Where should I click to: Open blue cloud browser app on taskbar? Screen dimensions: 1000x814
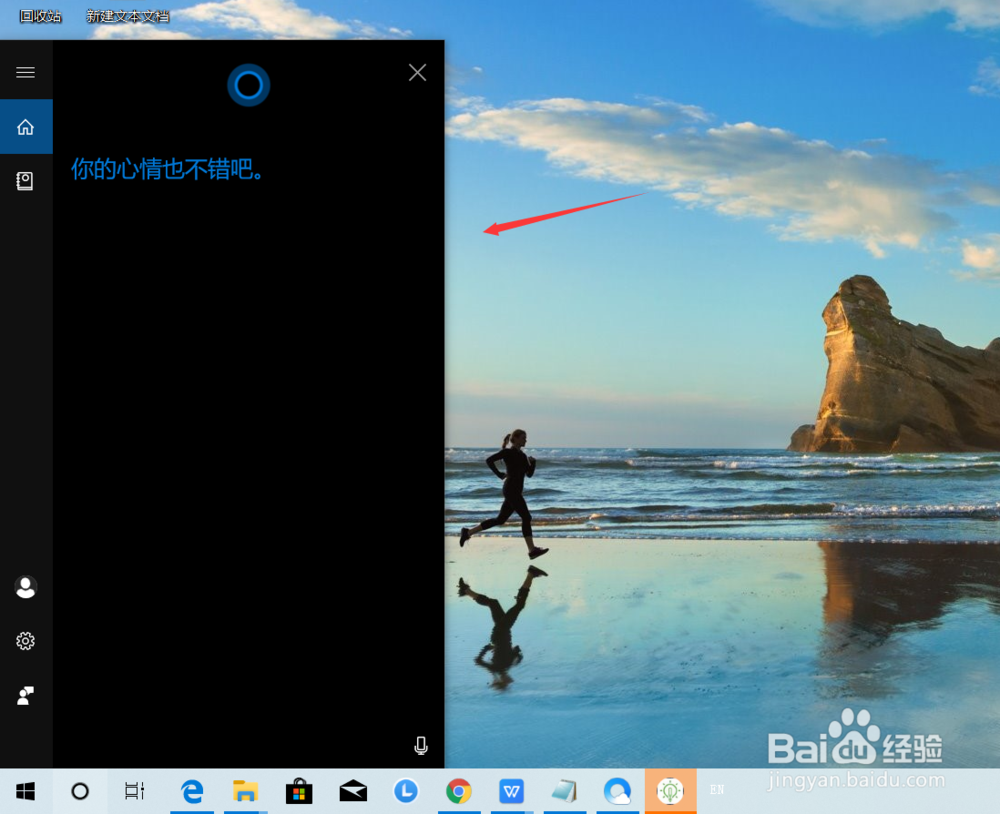(x=617, y=791)
